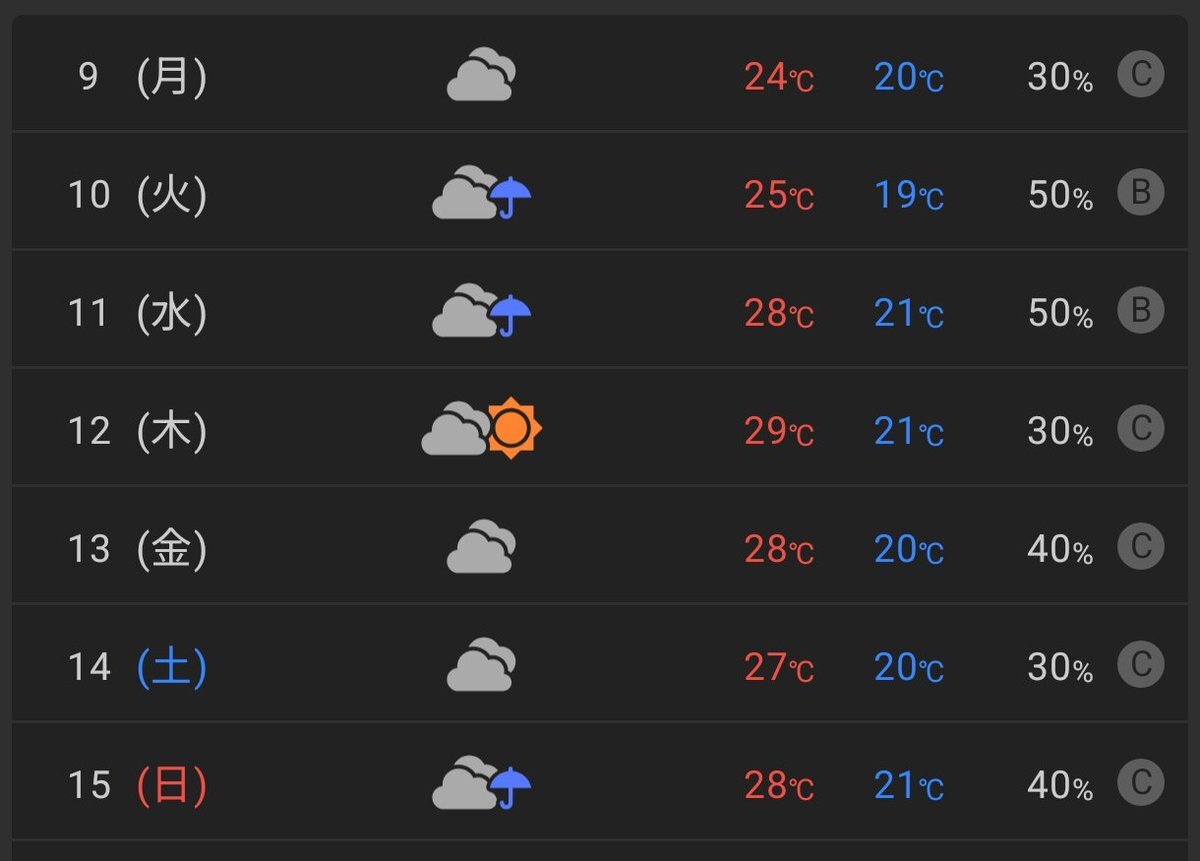Select the 9 (月) date label
The image size is (1200, 861).
pyautogui.click(x=142, y=77)
